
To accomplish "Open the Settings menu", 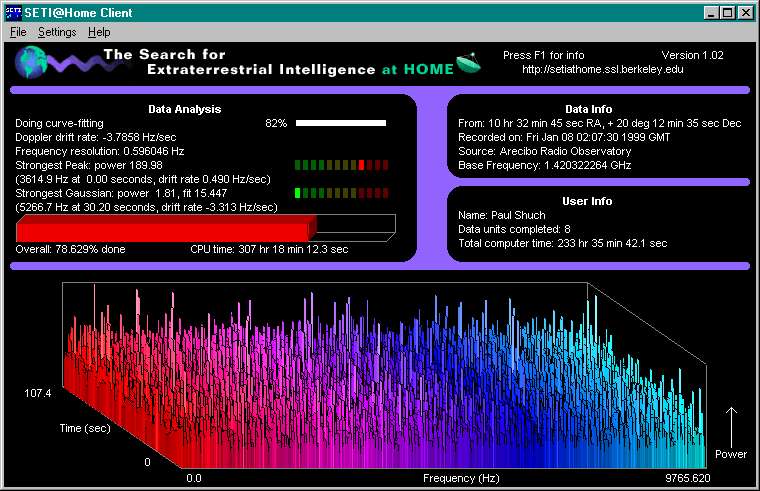I will click(57, 32).
